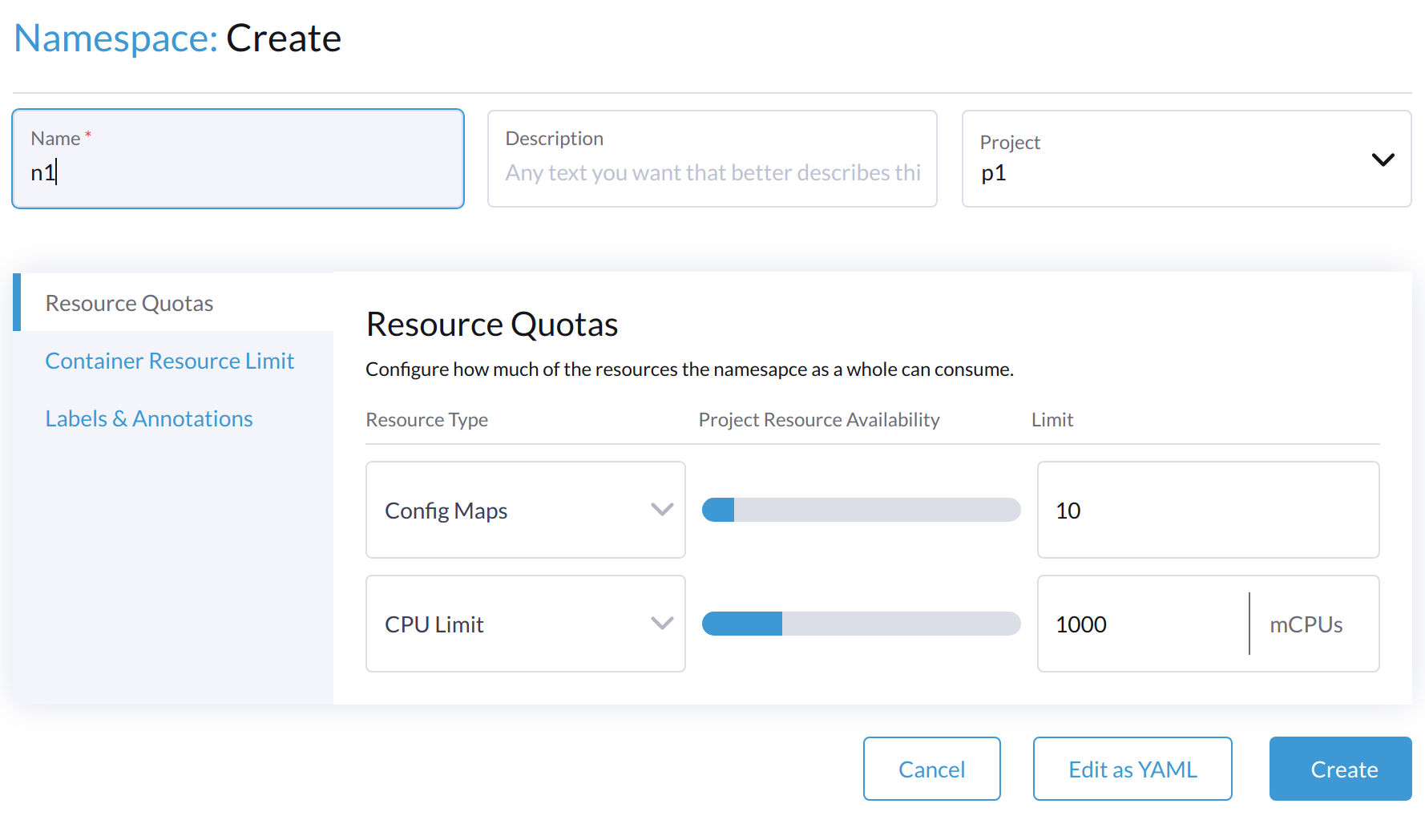
Task: Click the Cancel button
Action: 931,769
